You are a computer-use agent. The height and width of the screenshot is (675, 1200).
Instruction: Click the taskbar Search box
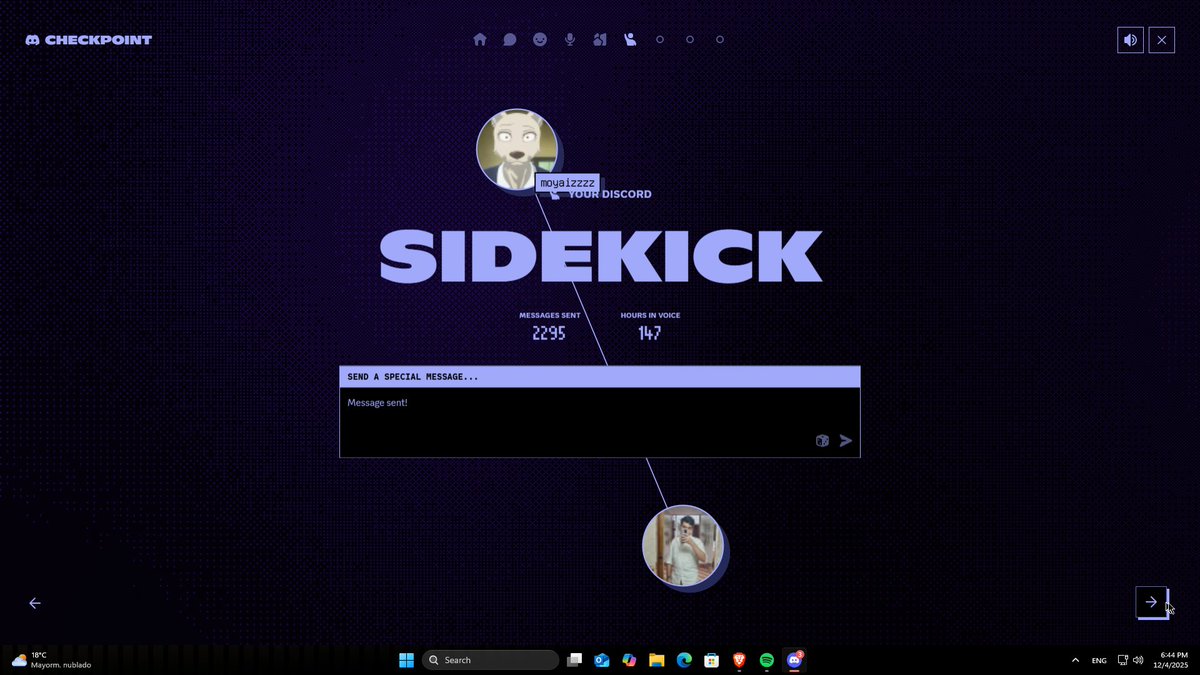tap(490, 660)
